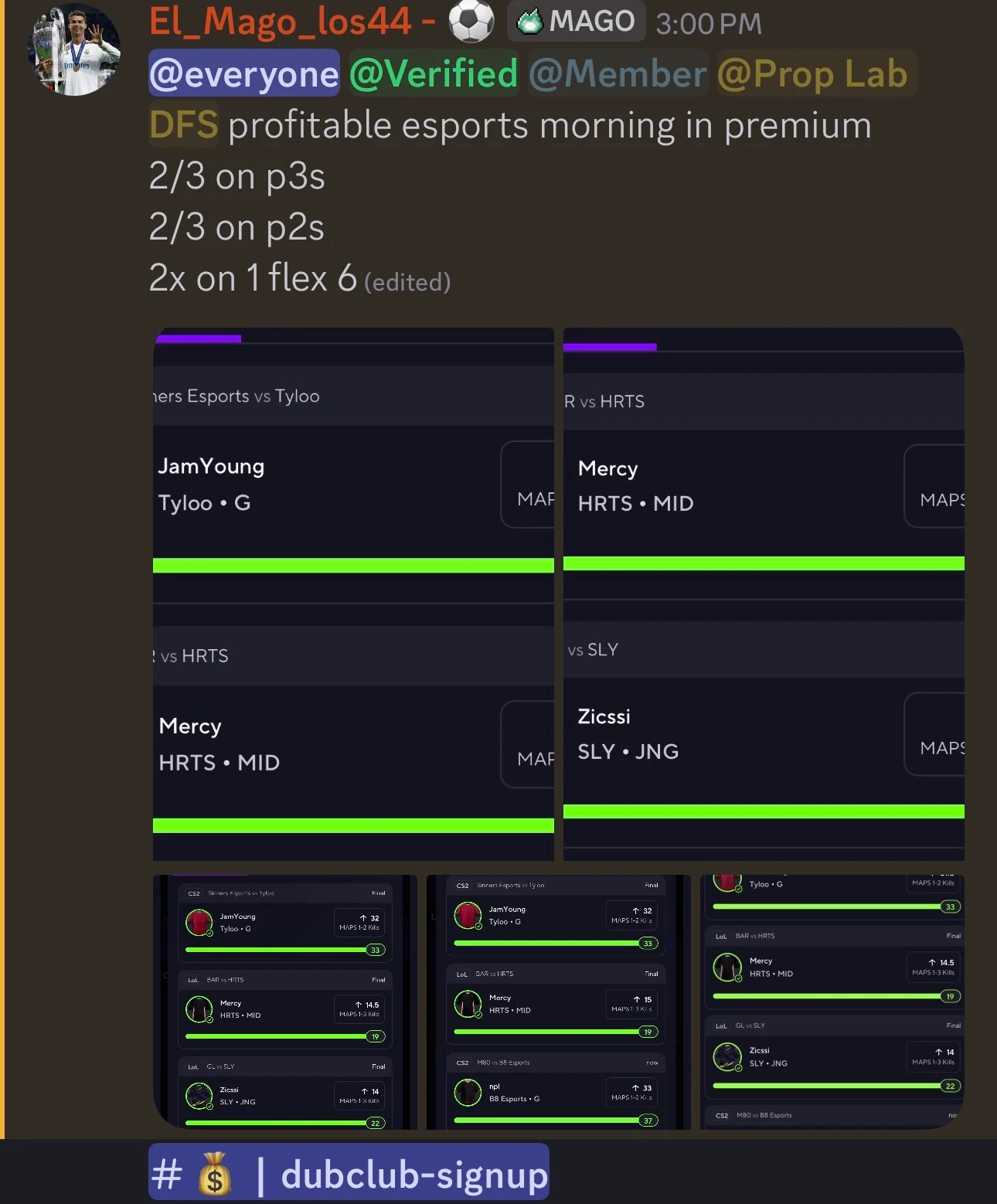Click El_Mago_los44's profile avatar
This screenshot has height=1204, width=997.
click(x=74, y=49)
